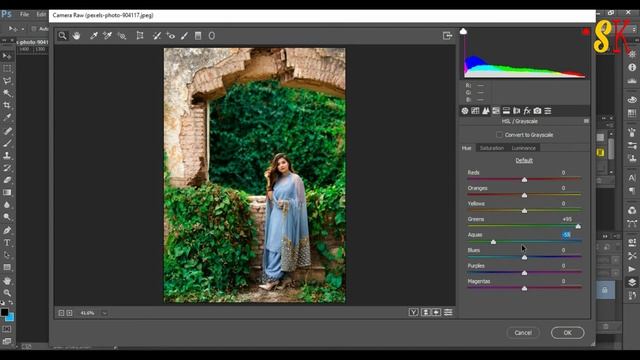Viewport: 640px width, 360px height.
Task: Click the zoom percentage field 41.6%
Action: pos(87,313)
